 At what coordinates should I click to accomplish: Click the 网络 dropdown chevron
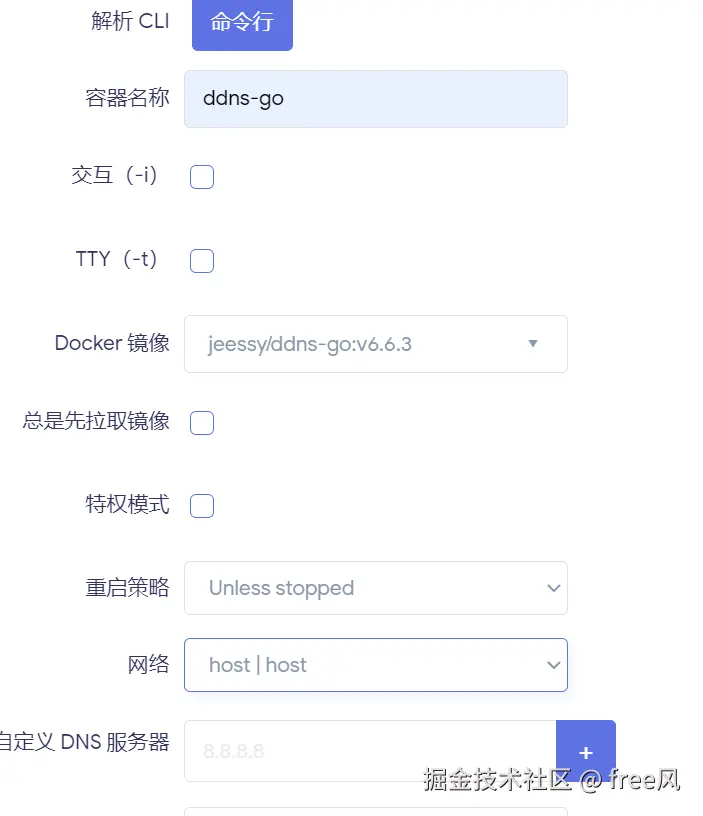pyautogui.click(x=554, y=665)
